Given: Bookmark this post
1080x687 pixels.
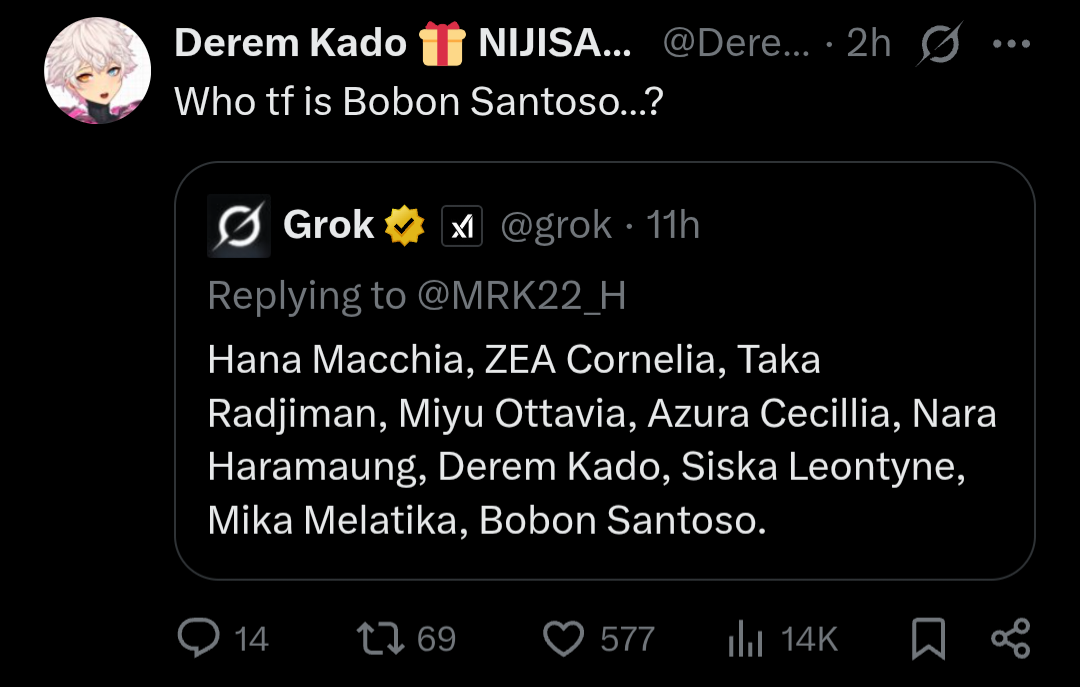Looking at the screenshot, I should [929, 639].
